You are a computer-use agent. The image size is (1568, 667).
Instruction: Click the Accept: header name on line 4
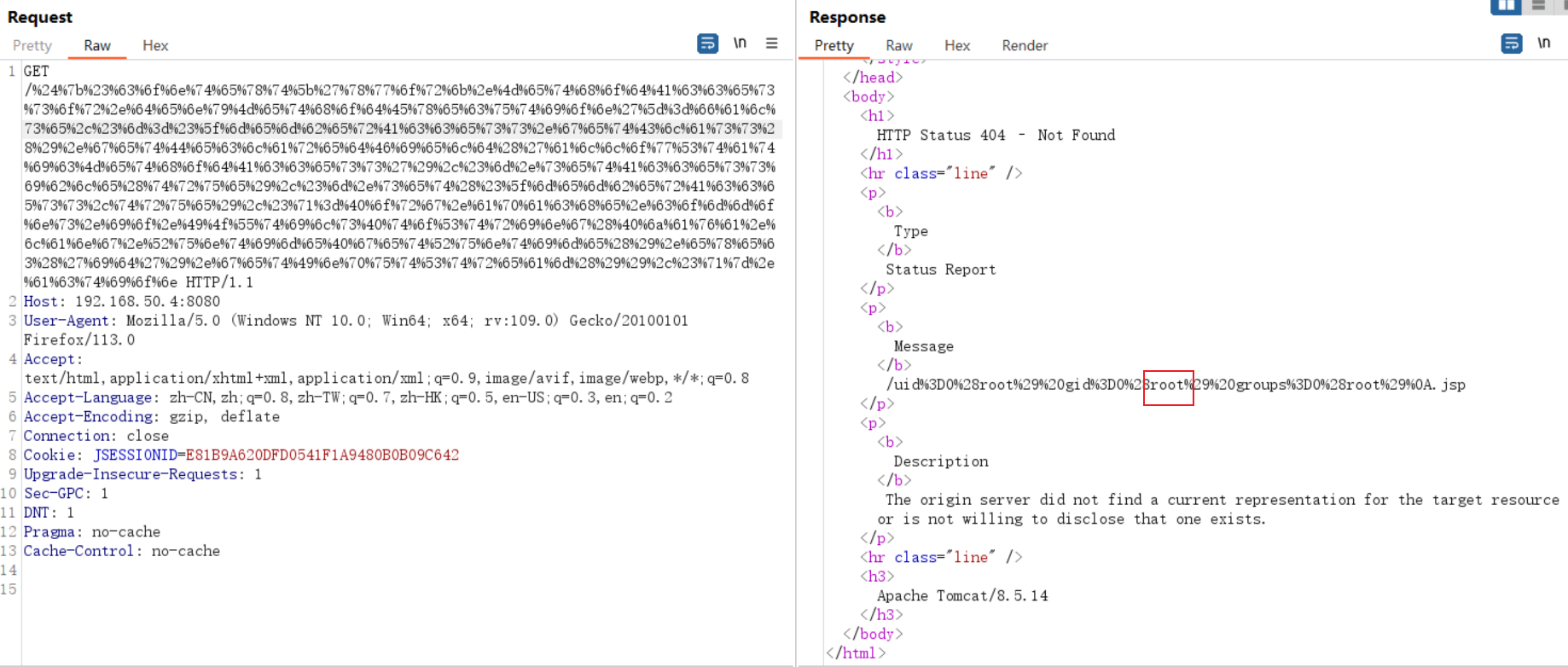click(x=53, y=359)
